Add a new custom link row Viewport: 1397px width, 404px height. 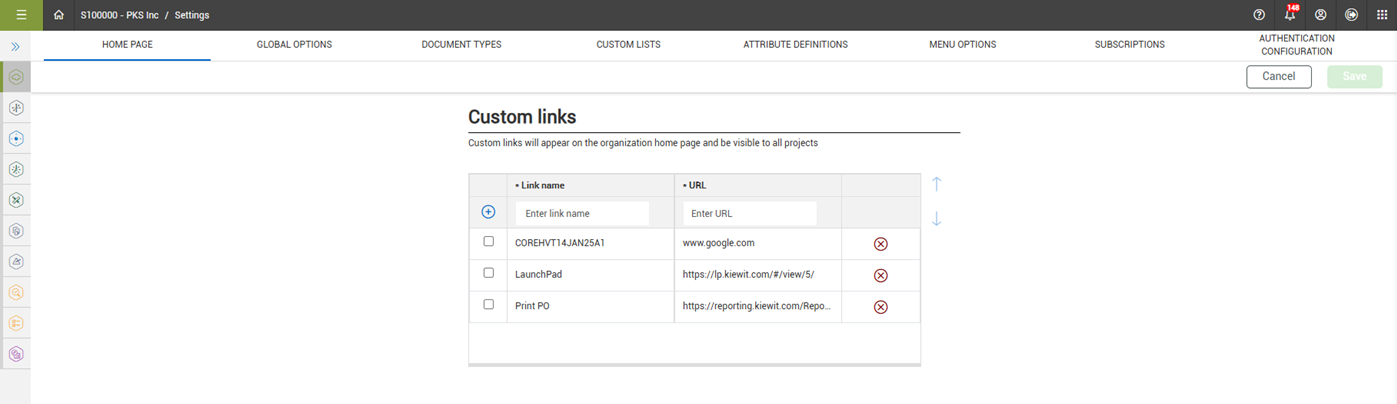click(488, 212)
